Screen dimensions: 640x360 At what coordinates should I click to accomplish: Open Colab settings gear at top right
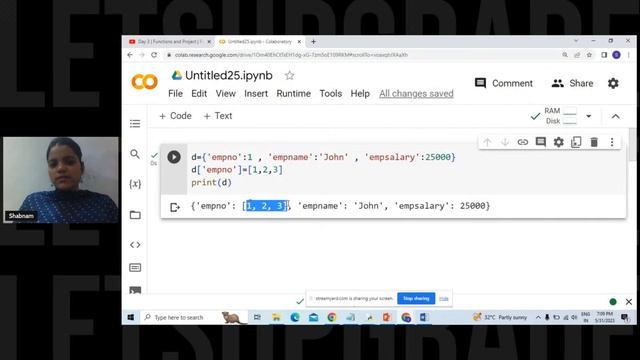[x=613, y=83]
